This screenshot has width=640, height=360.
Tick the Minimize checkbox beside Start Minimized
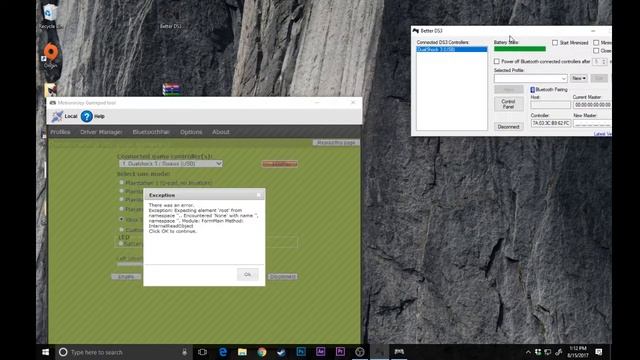click(x=596, y=42)
